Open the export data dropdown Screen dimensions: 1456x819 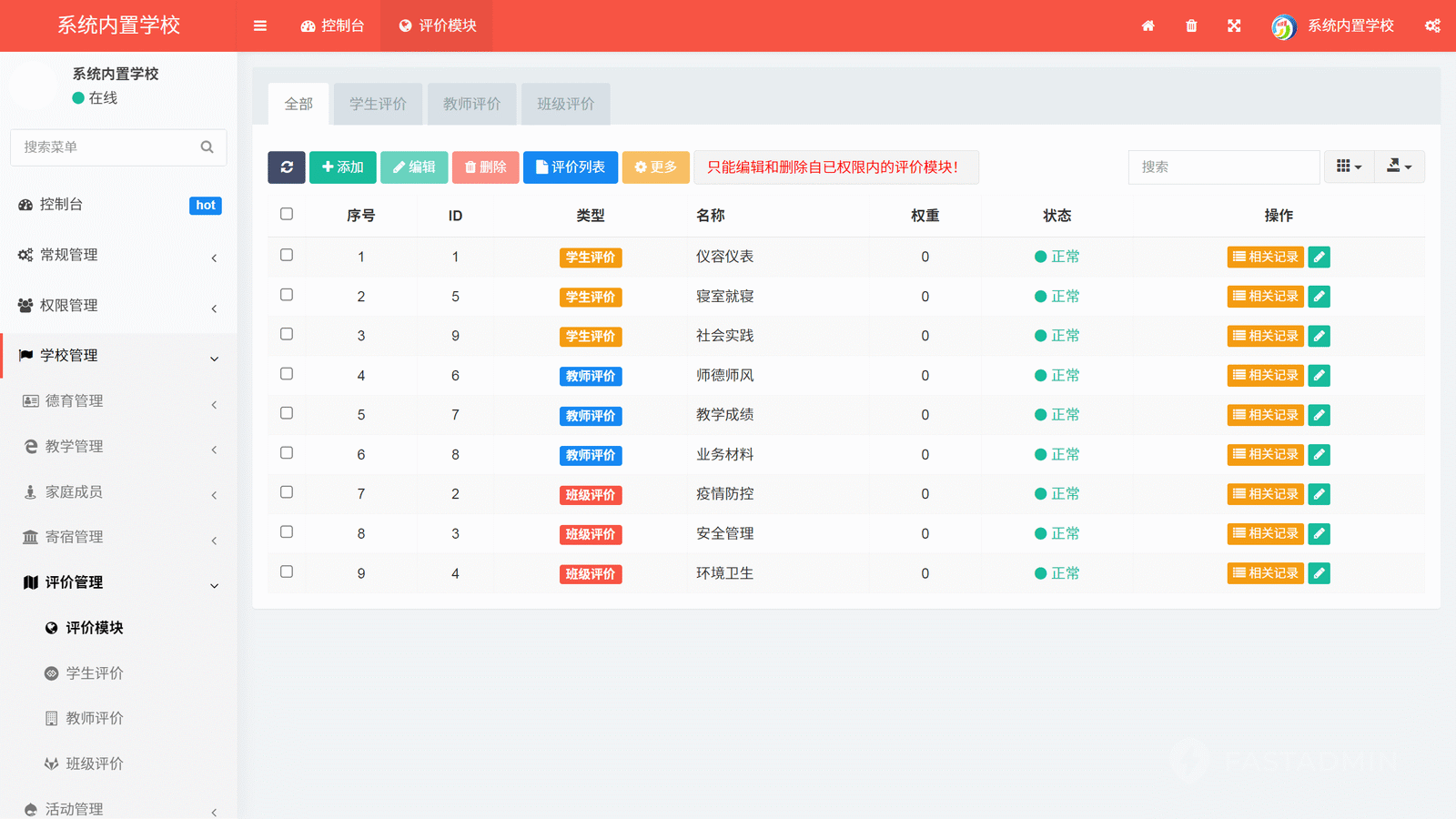[x=1399, y=167]
